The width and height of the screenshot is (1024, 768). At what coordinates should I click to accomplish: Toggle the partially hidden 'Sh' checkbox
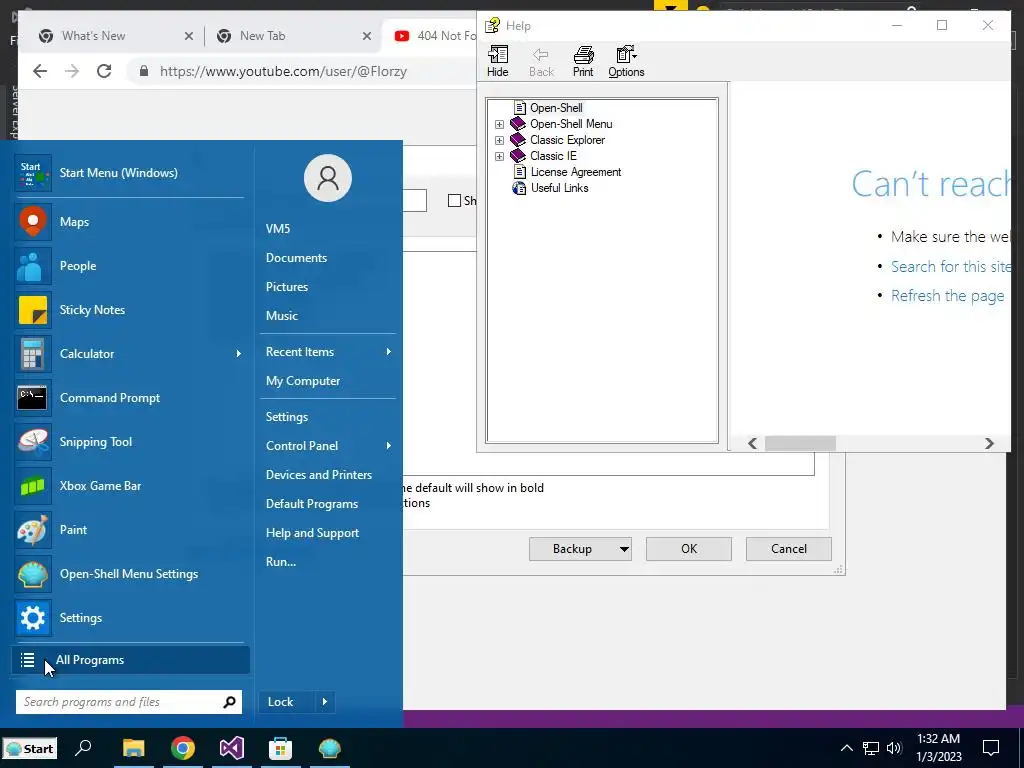point(455,200)
